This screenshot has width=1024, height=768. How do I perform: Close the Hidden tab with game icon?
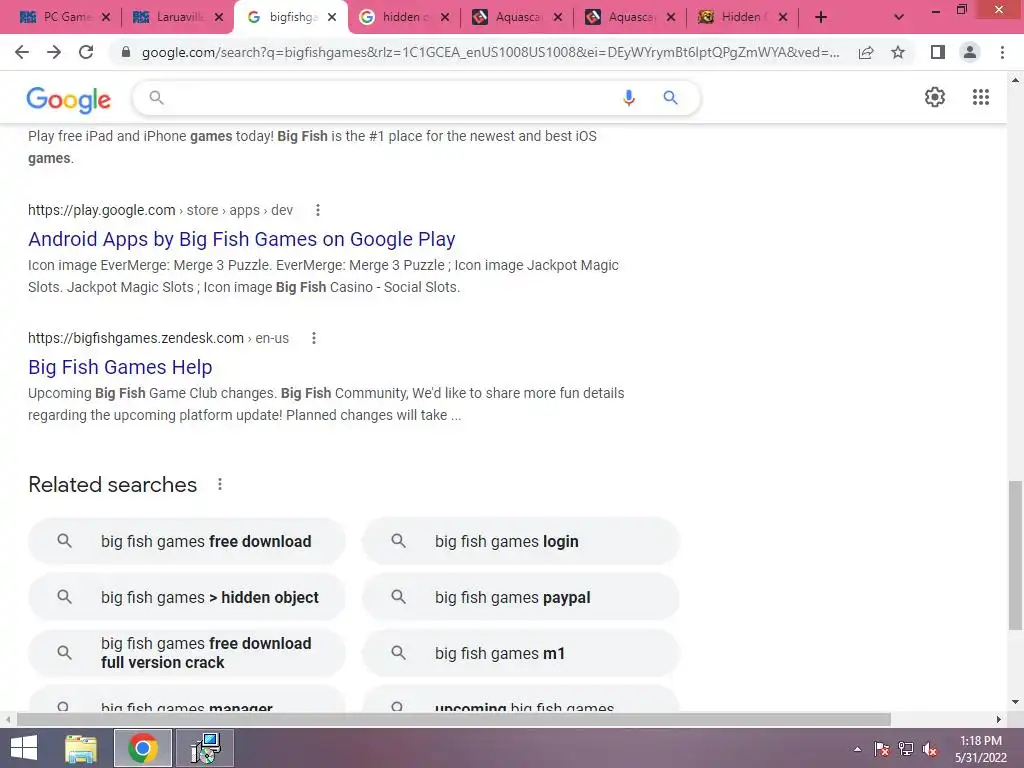point(783,17)
